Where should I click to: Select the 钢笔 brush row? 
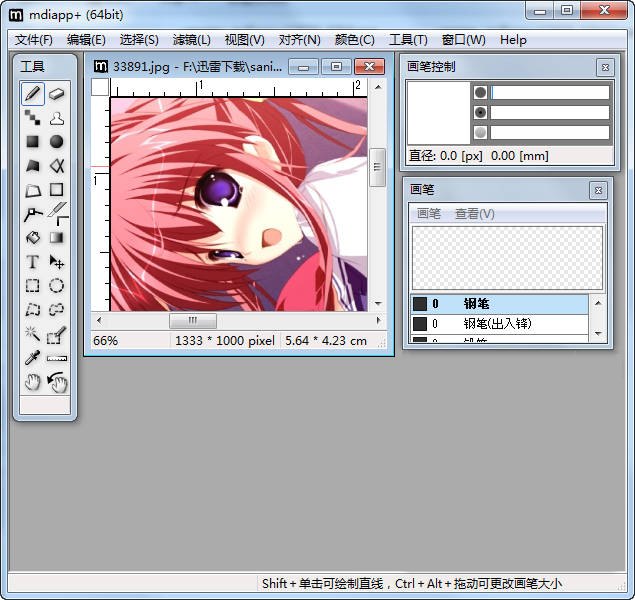click(x=500, y=304)
